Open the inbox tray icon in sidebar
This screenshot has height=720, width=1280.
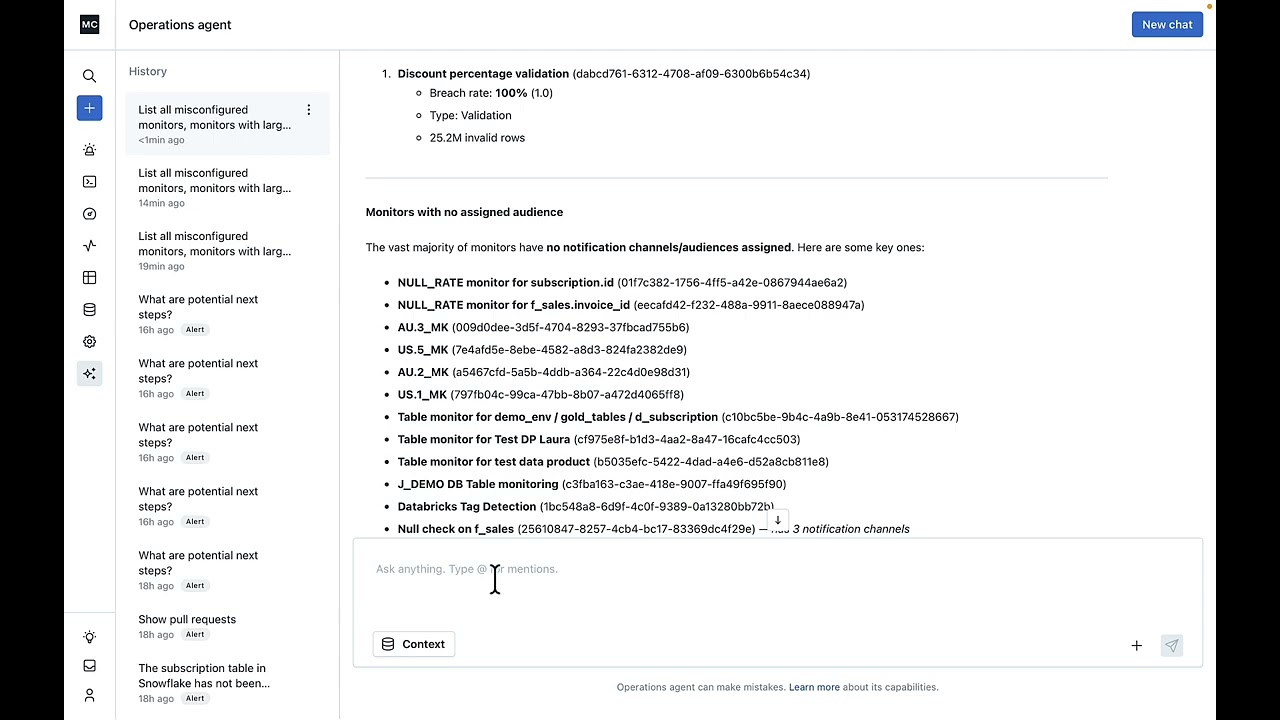tap(89, 666)
